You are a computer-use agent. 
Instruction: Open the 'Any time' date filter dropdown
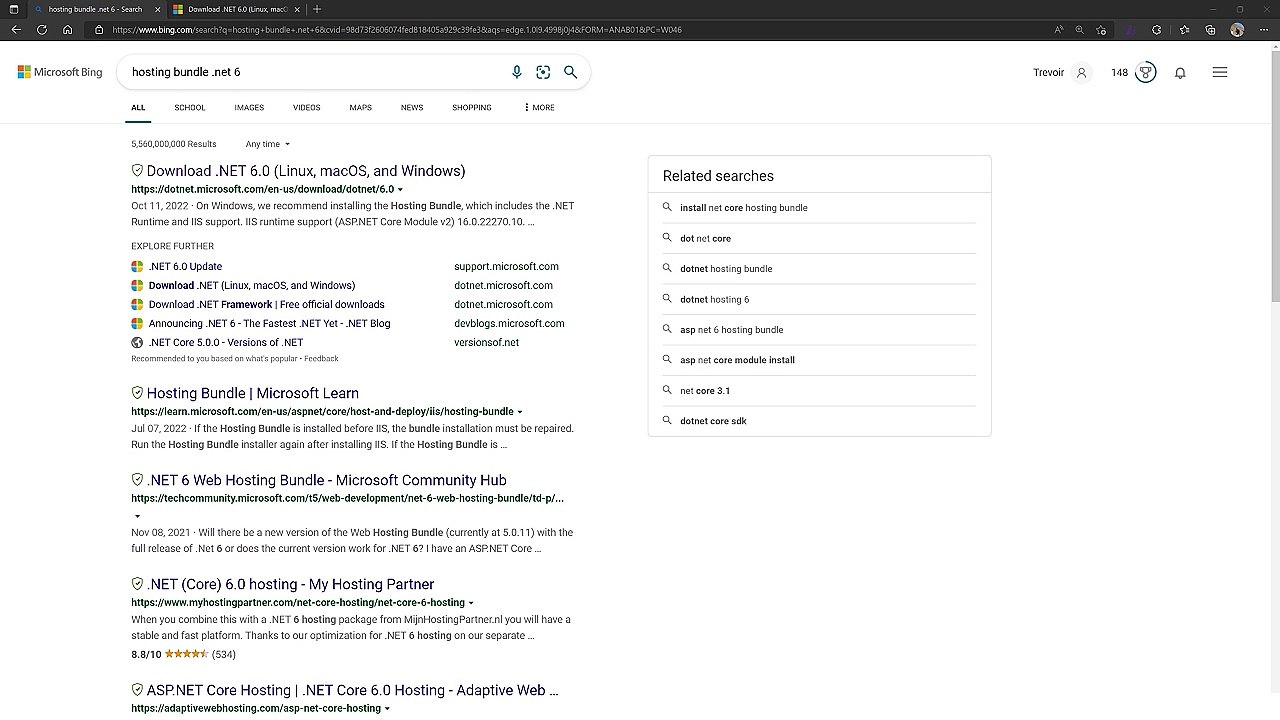point(268,144)
